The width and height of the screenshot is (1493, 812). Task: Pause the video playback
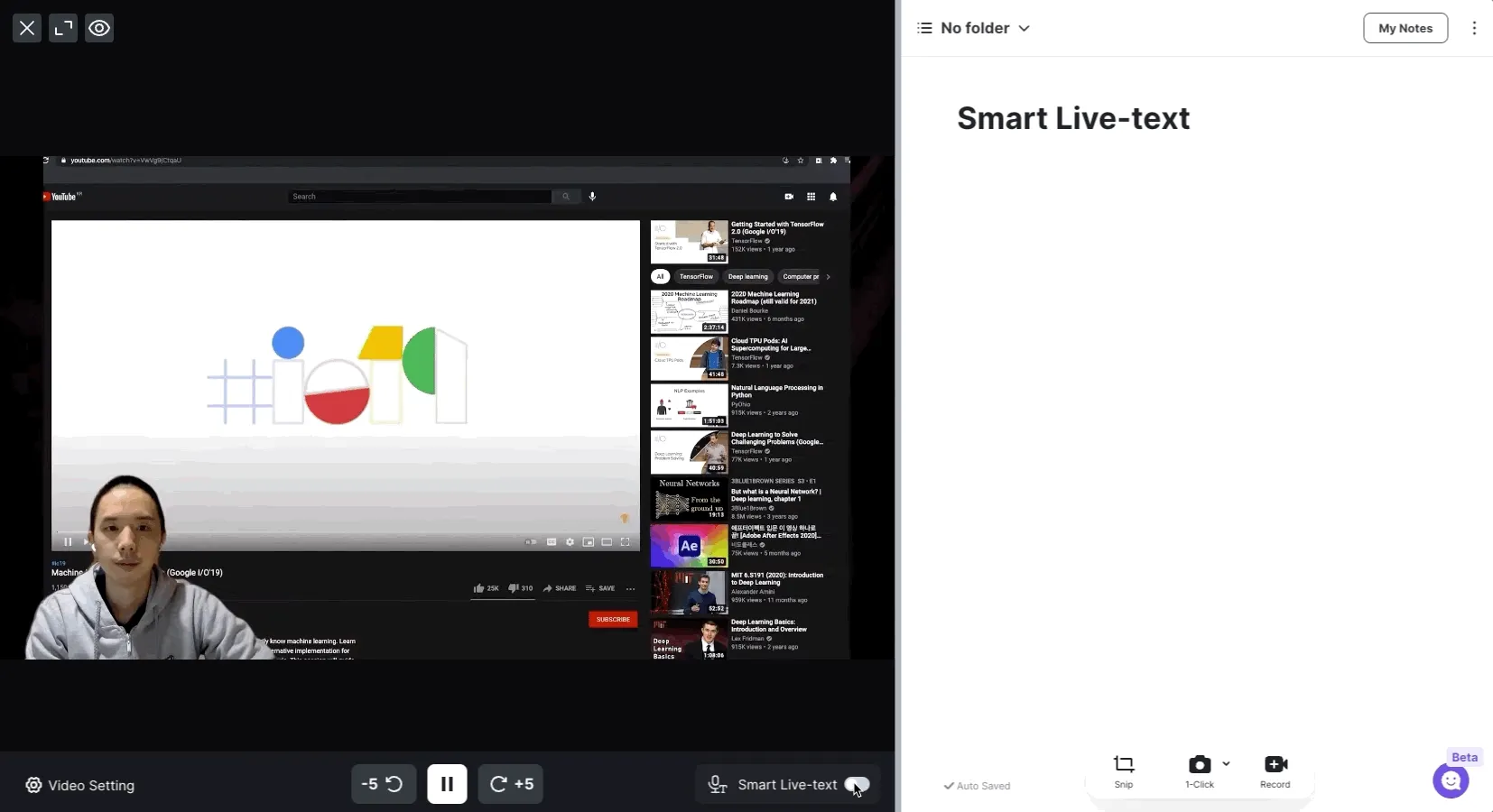click(447, 784)
